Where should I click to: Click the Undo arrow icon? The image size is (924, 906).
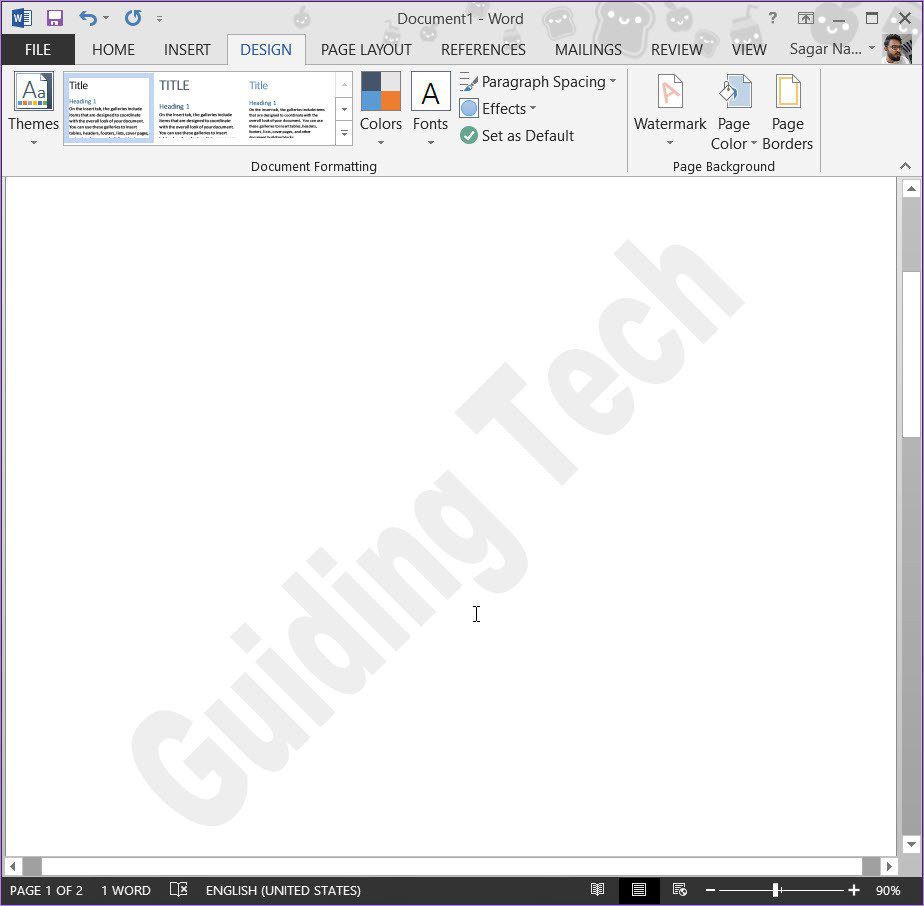[x=88, y=18]
